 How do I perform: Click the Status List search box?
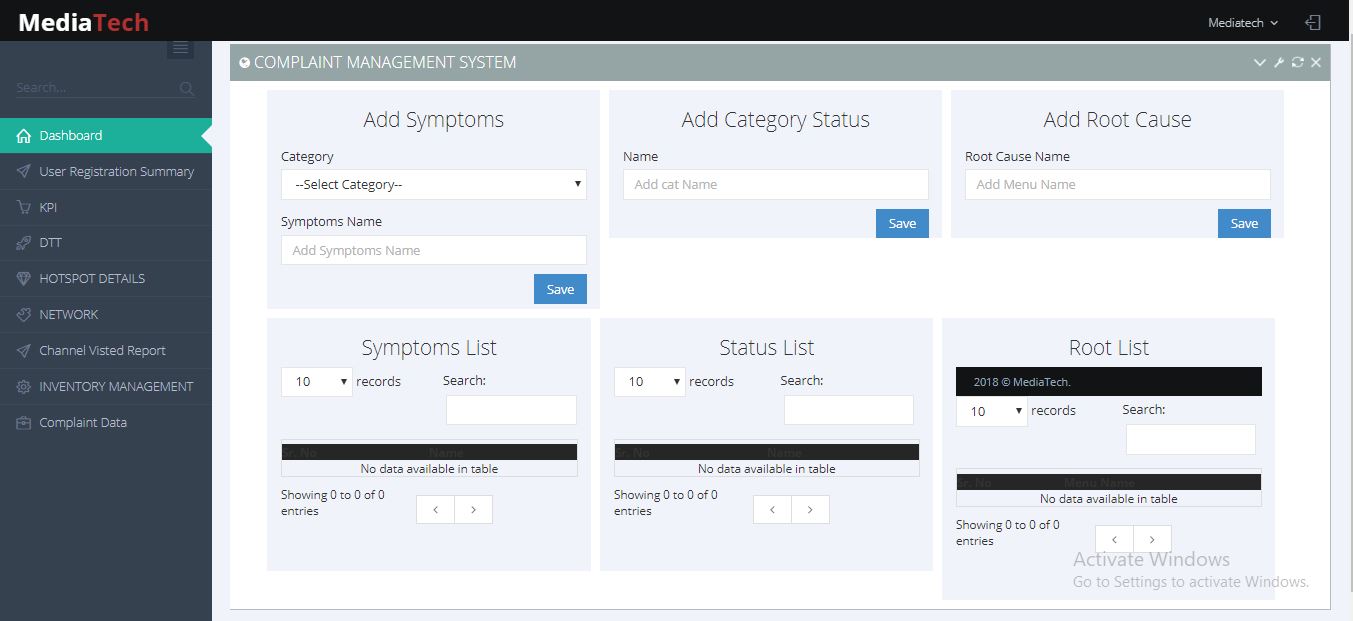point(848,410)
